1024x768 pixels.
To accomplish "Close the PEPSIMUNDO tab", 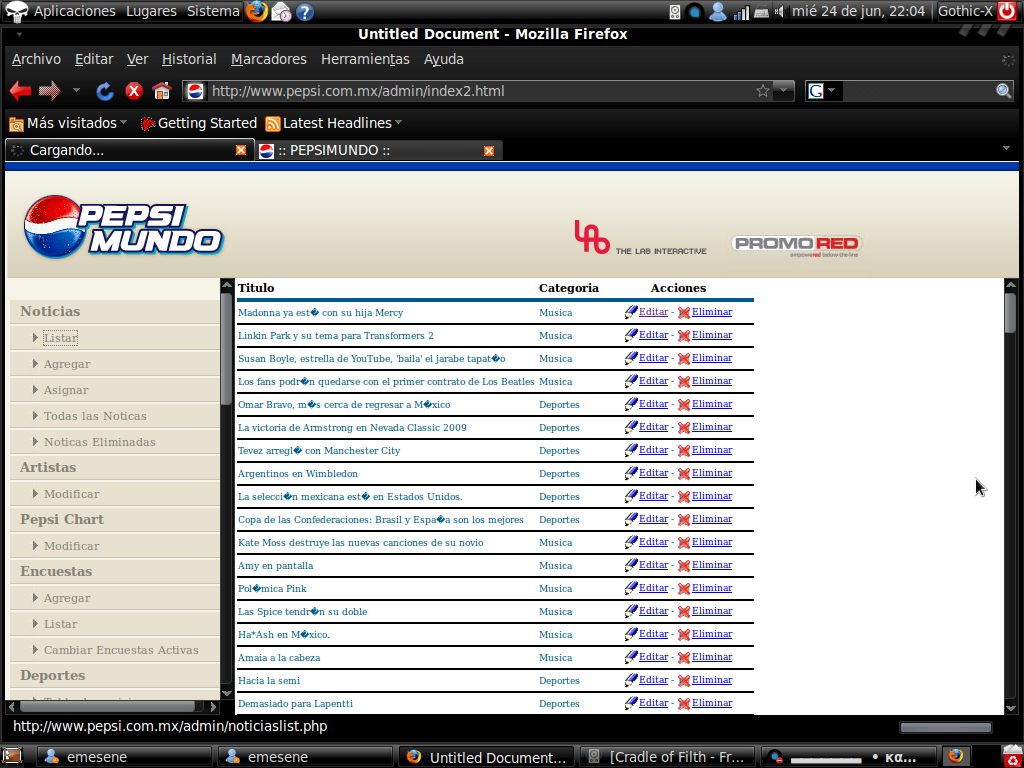I will click(489, 151).
